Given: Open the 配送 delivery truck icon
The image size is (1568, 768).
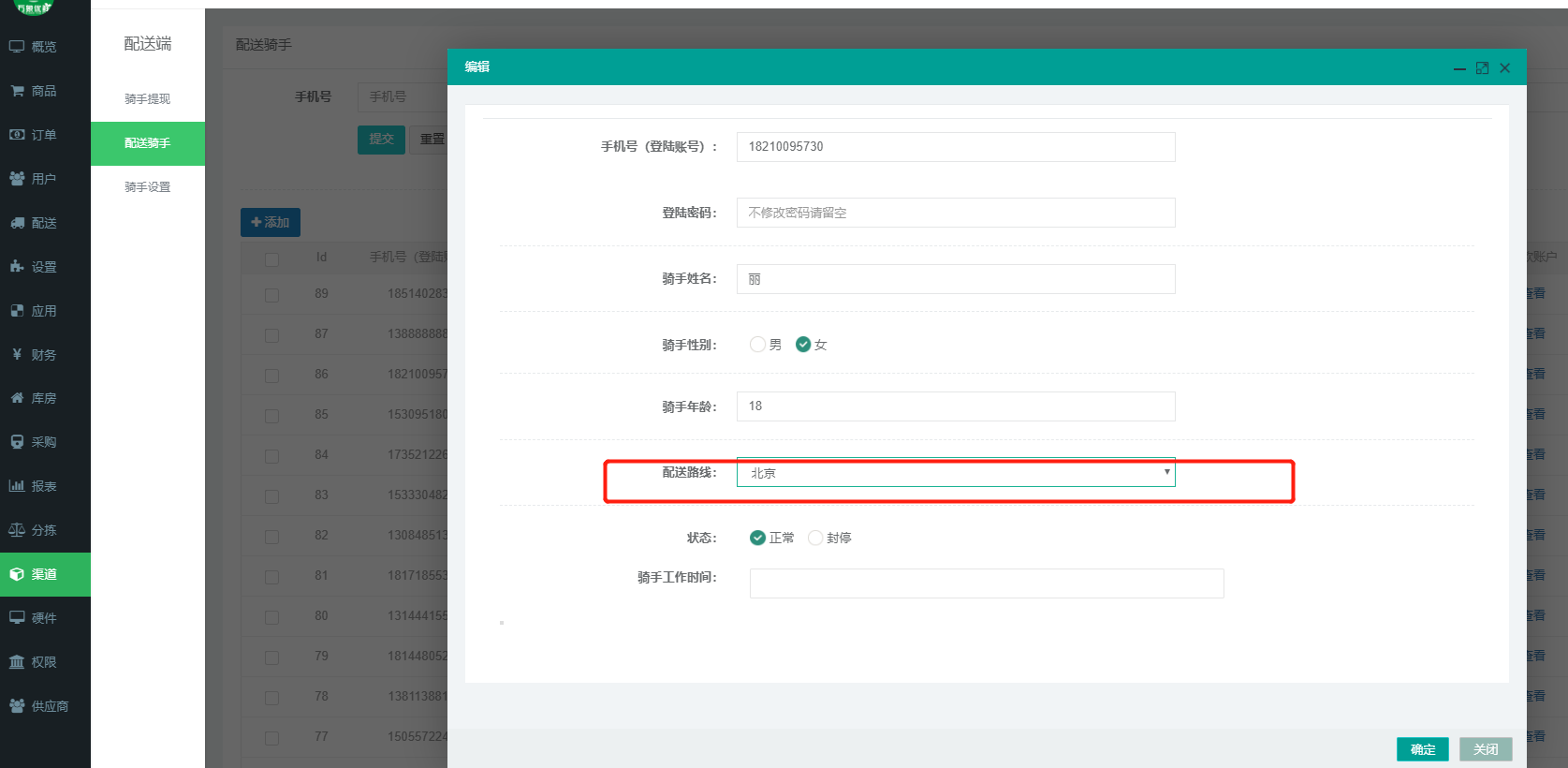Looking at the screenshot, I should pos(17,223).
